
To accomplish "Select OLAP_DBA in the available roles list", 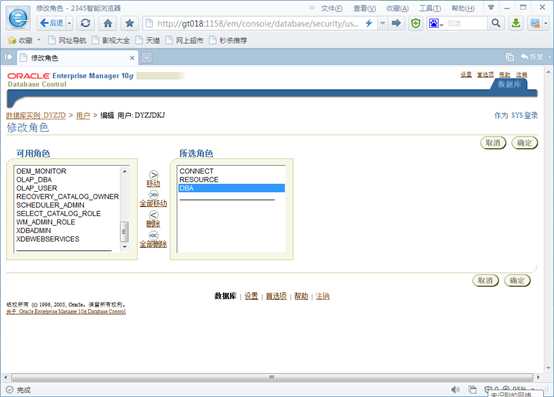I will pyautogui.click(x=34, y=179).
